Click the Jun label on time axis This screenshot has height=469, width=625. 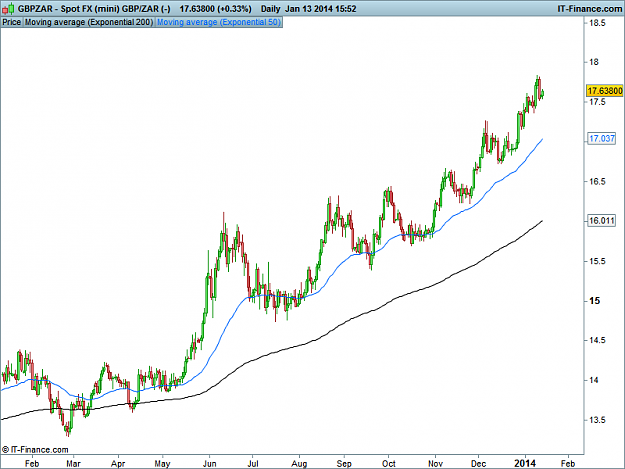coord(209,464)
